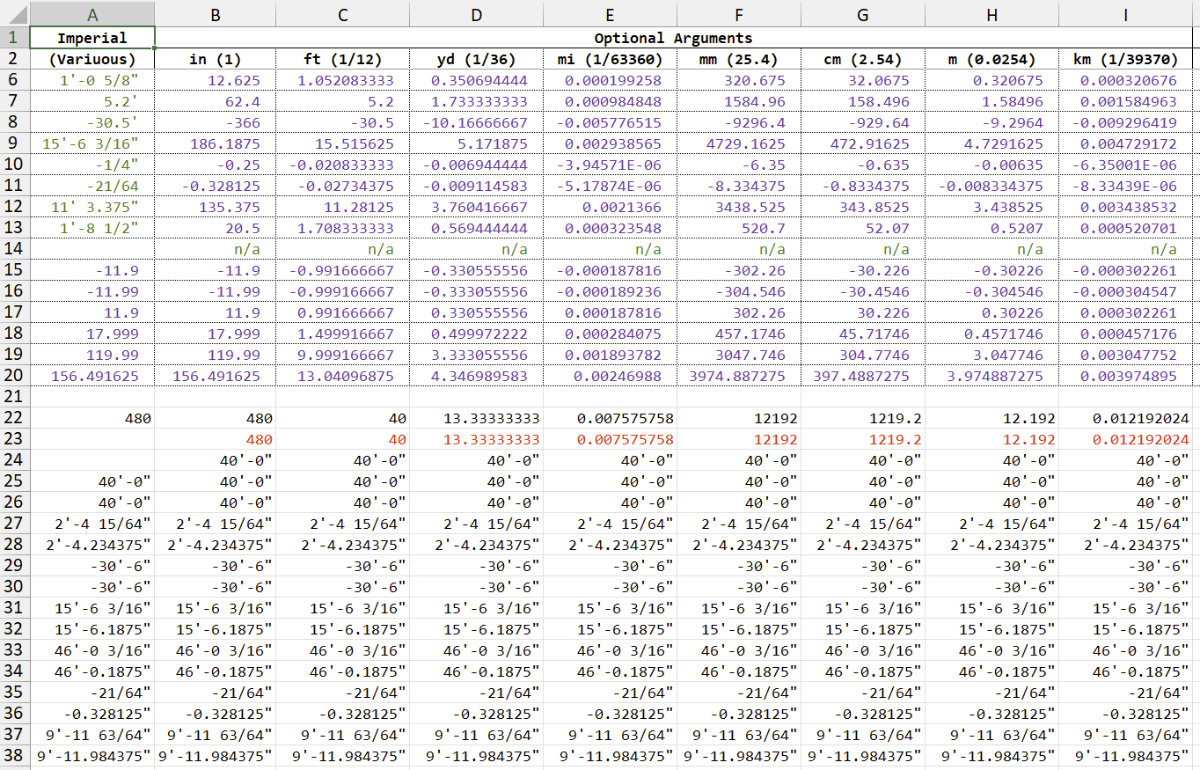Select row 21 header
1200x770 pixels.
[14, 396]
